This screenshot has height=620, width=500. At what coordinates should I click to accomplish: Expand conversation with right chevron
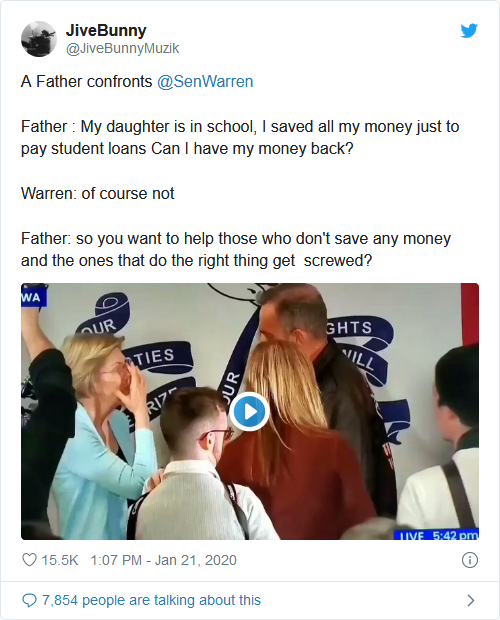point(470,600)
